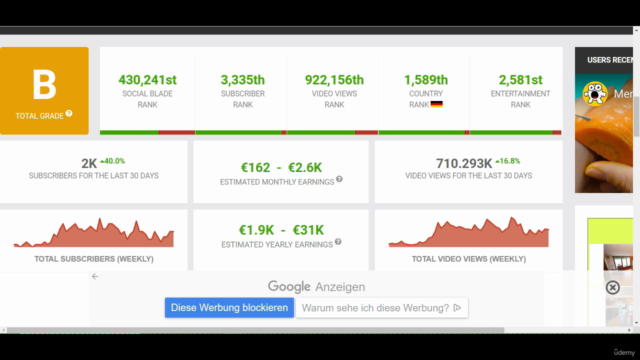The height and width of the screenshot is (360, 640).
Task: Click the Subscribers For The Last 30 Days label
Action: point(93,176)
